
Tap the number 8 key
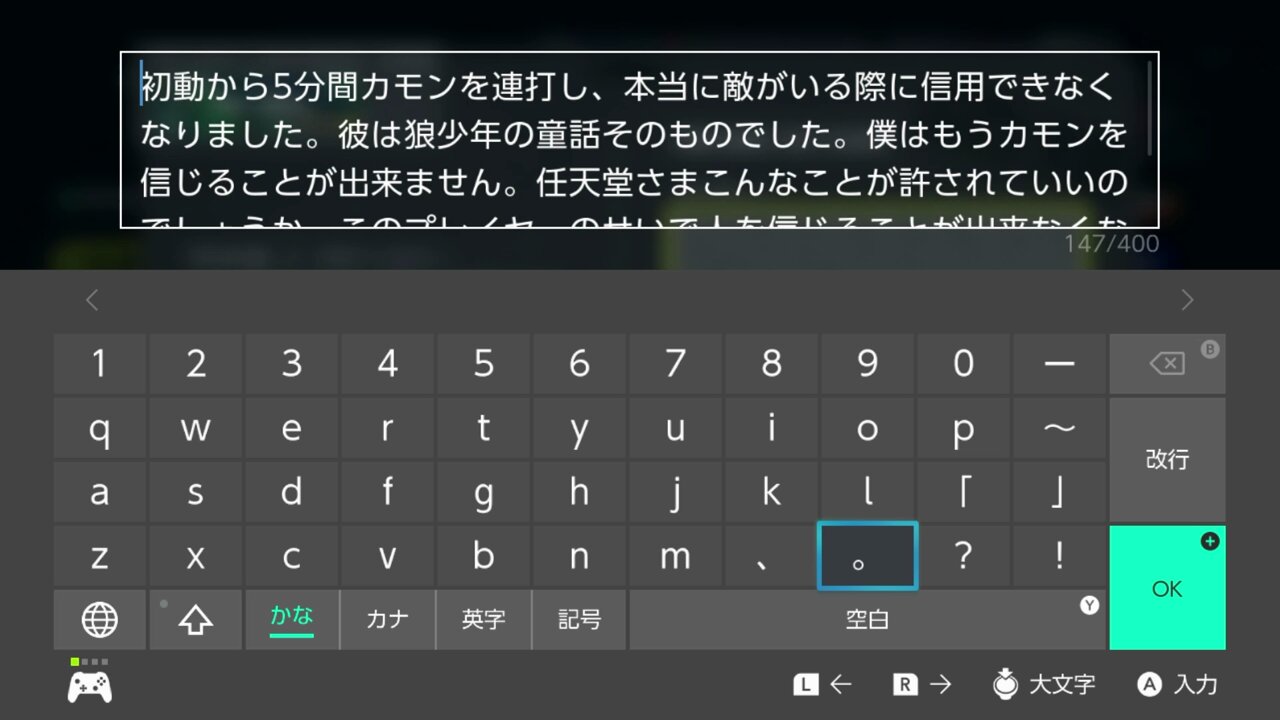[772, 364]
